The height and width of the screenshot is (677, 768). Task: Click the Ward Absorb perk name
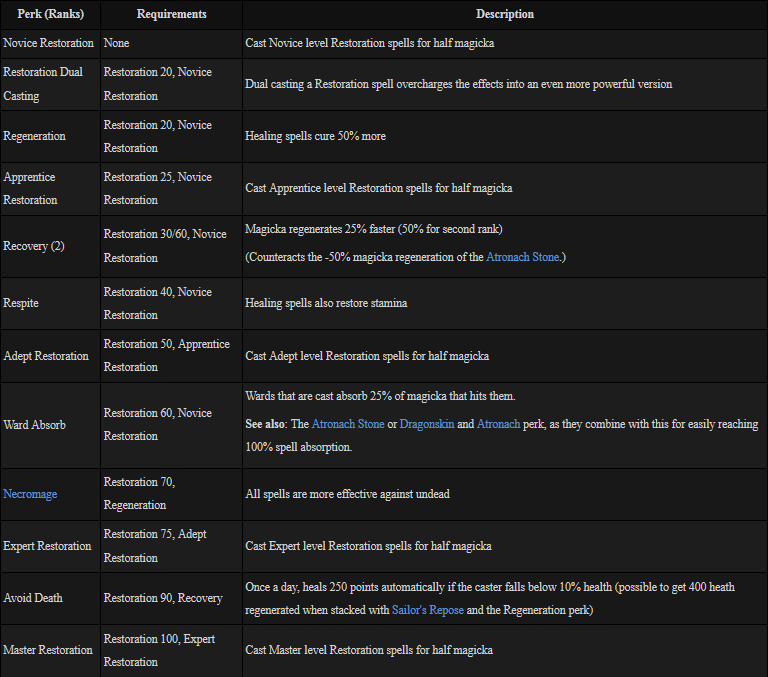coord(34,424)
